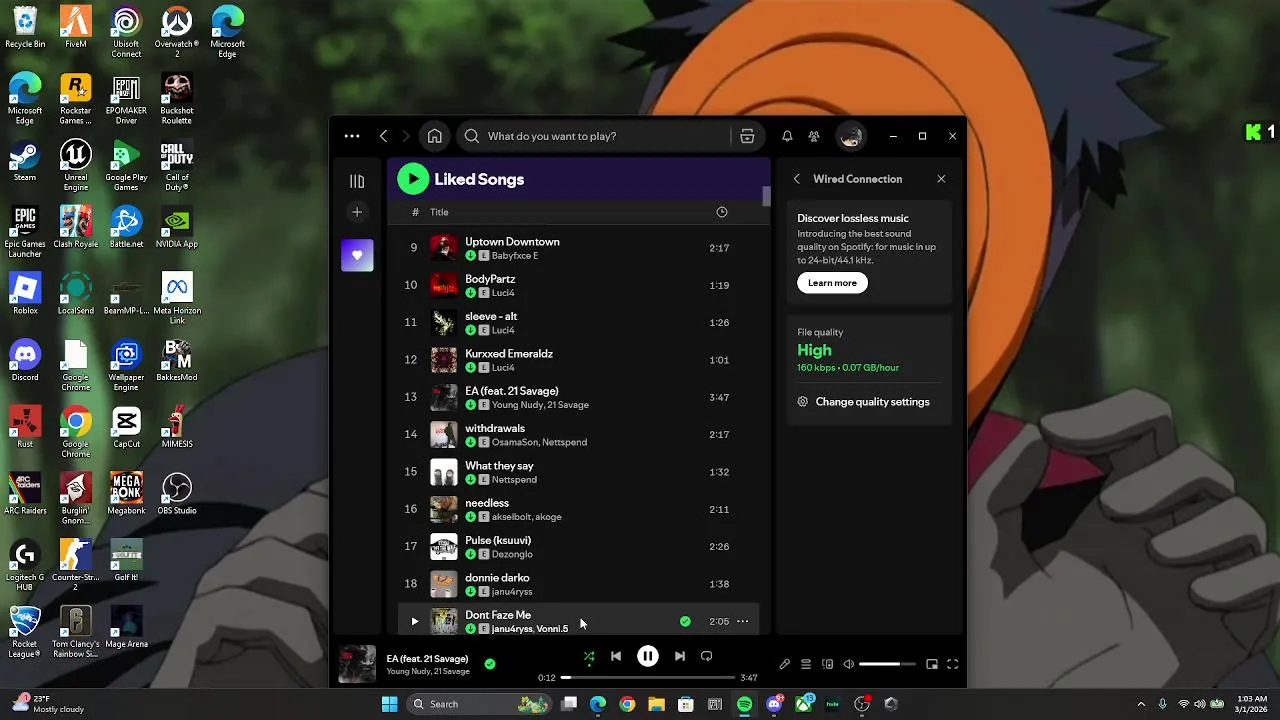The height and width of the screenshot is (720, 1280).
Task: Select the donnie darko track
Action: (578, 584)
